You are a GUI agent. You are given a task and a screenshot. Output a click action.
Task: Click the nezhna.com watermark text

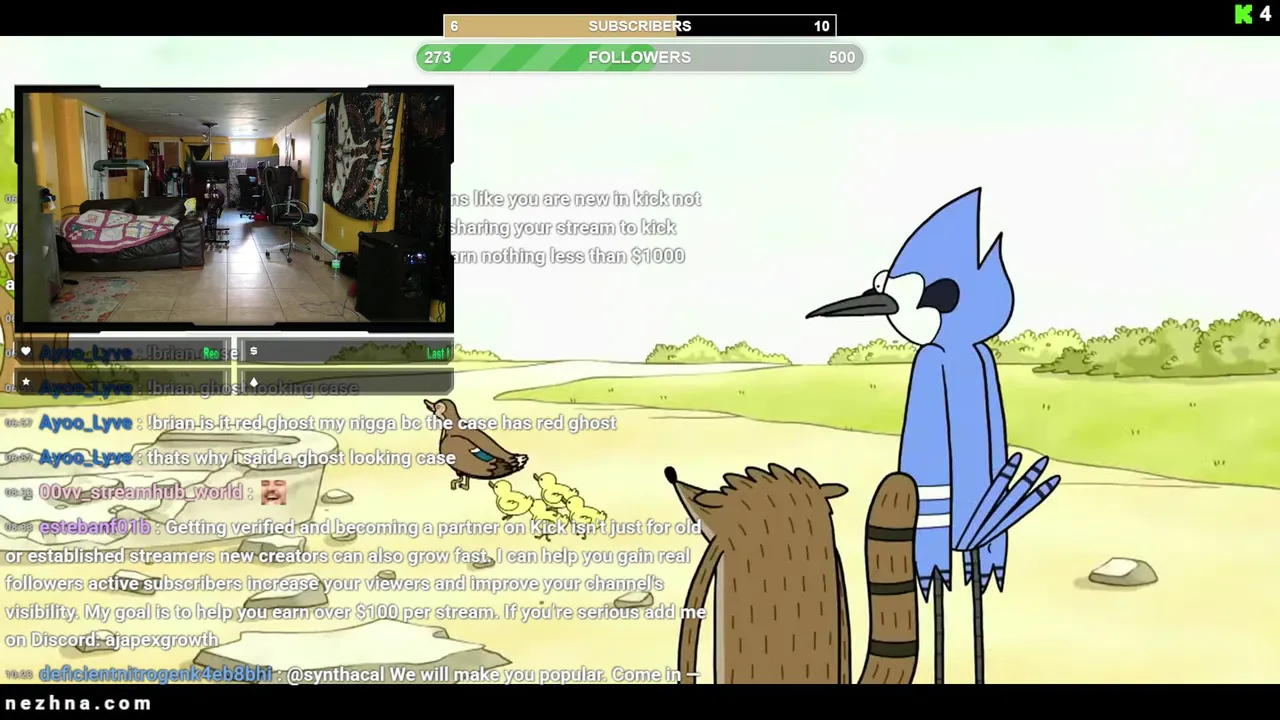(x=78, y=703)
